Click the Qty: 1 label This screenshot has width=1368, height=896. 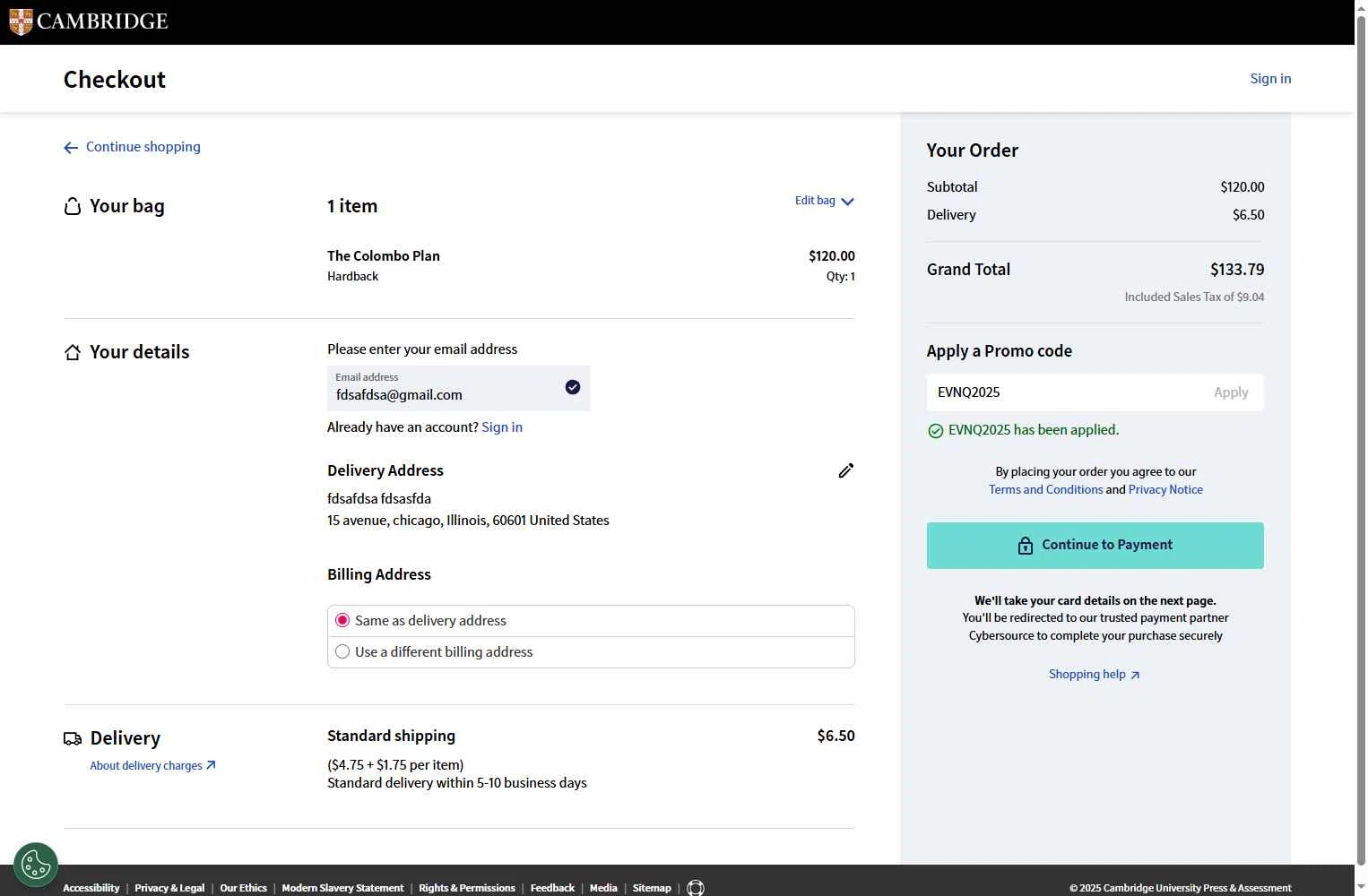tap(840, 277)
